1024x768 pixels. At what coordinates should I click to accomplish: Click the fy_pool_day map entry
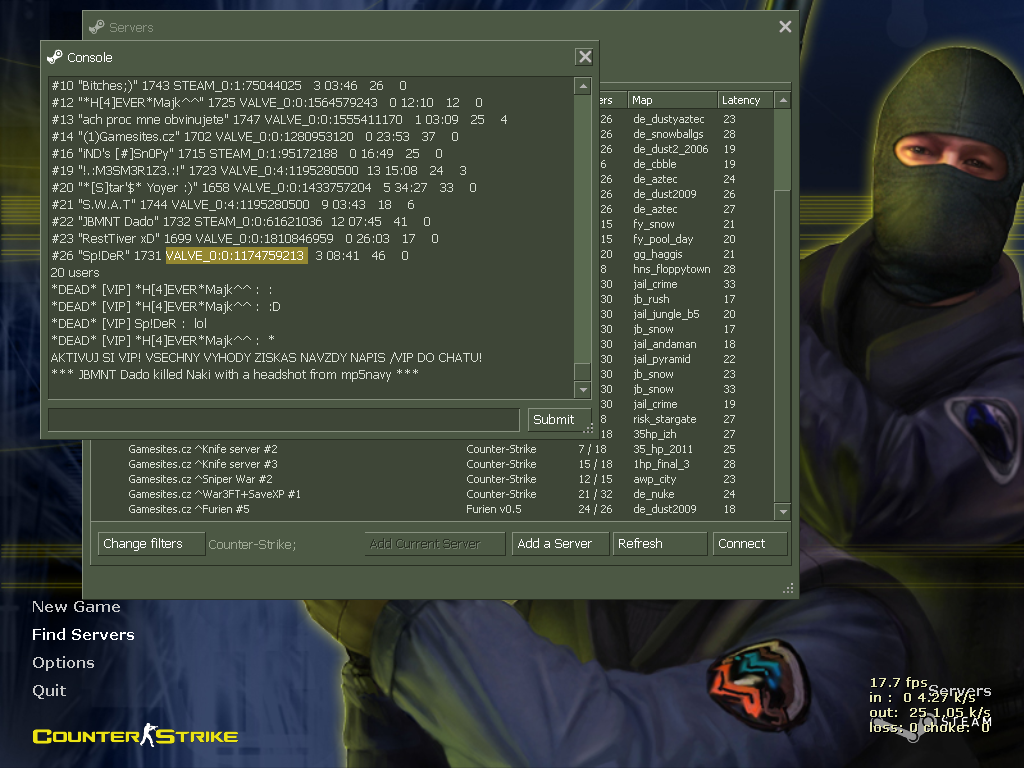pos(663,240)
